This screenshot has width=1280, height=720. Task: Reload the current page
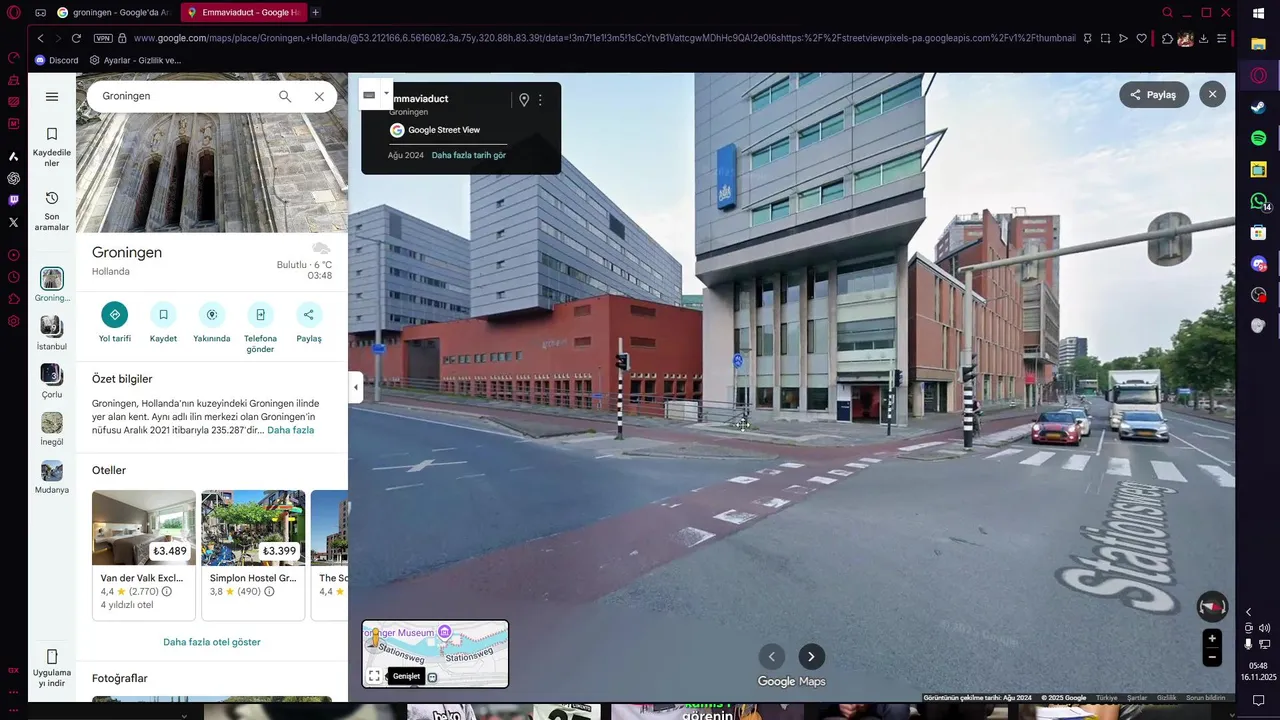coord(76,38)
